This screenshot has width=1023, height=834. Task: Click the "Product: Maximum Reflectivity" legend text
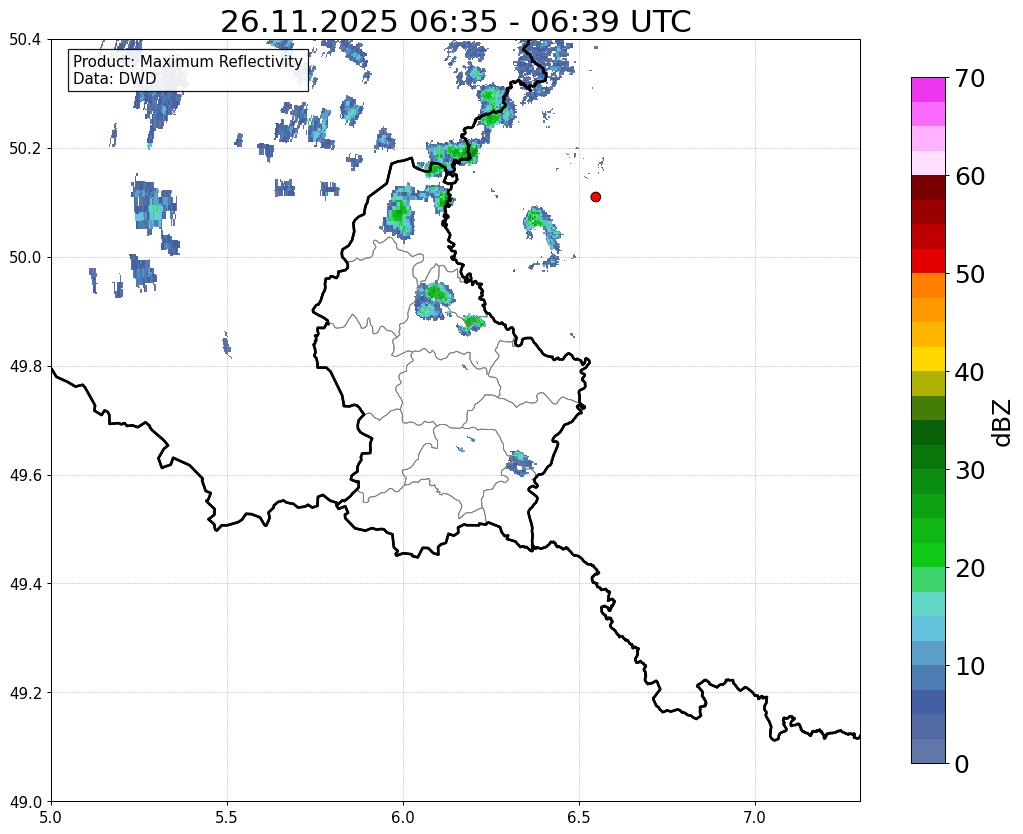[188, 61]
